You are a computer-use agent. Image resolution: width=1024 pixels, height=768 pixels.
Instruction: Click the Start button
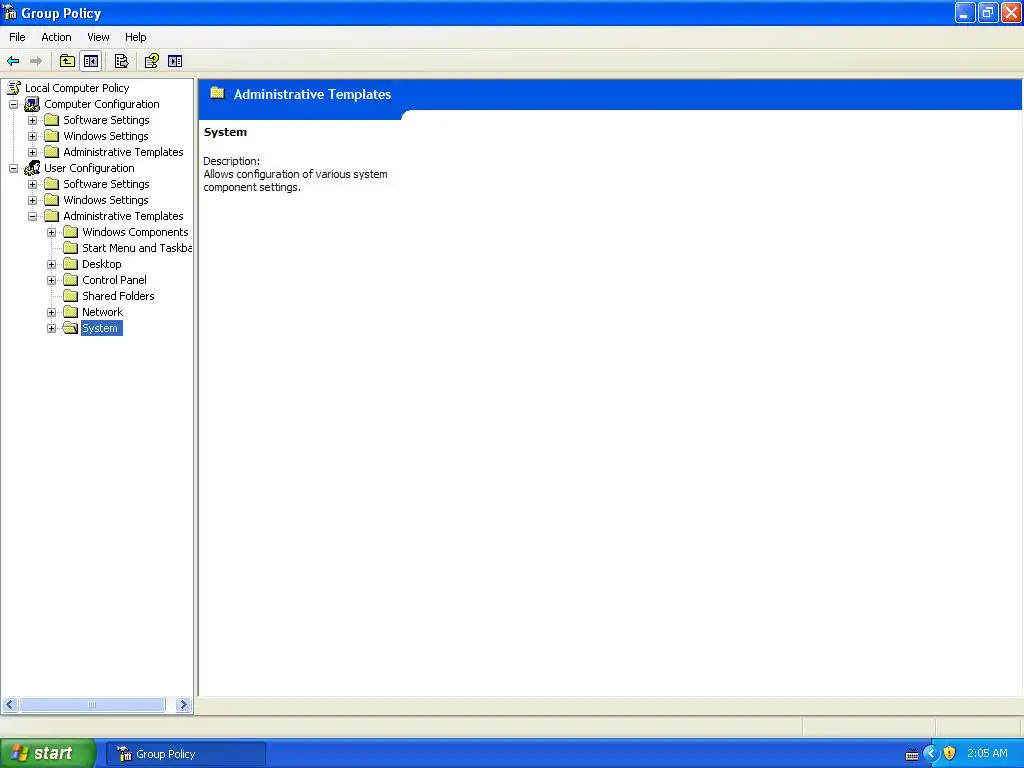[48, 753]
